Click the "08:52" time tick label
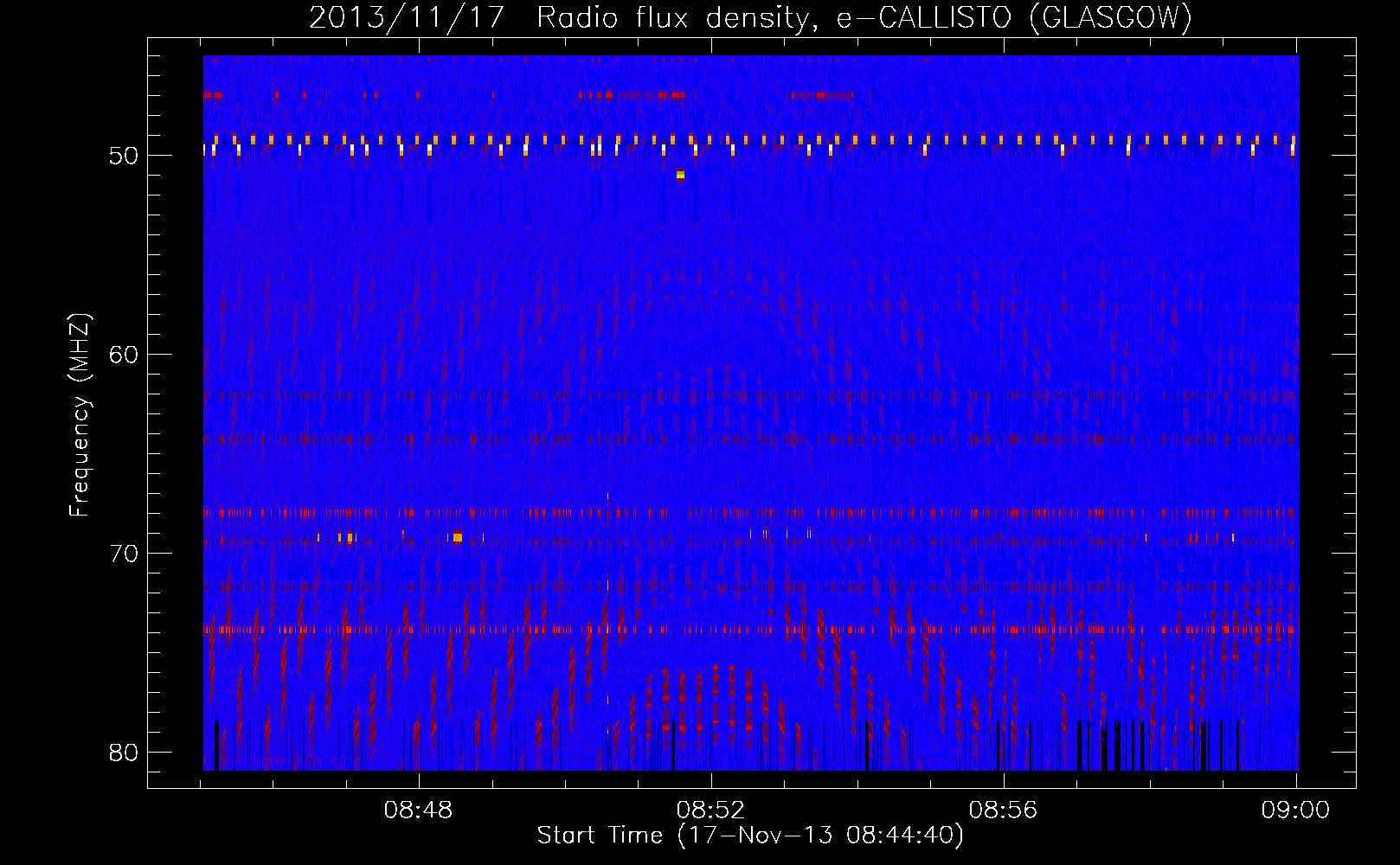This screenshot has height=865, width=1400. pyautogui.click(x=711, y=811)
